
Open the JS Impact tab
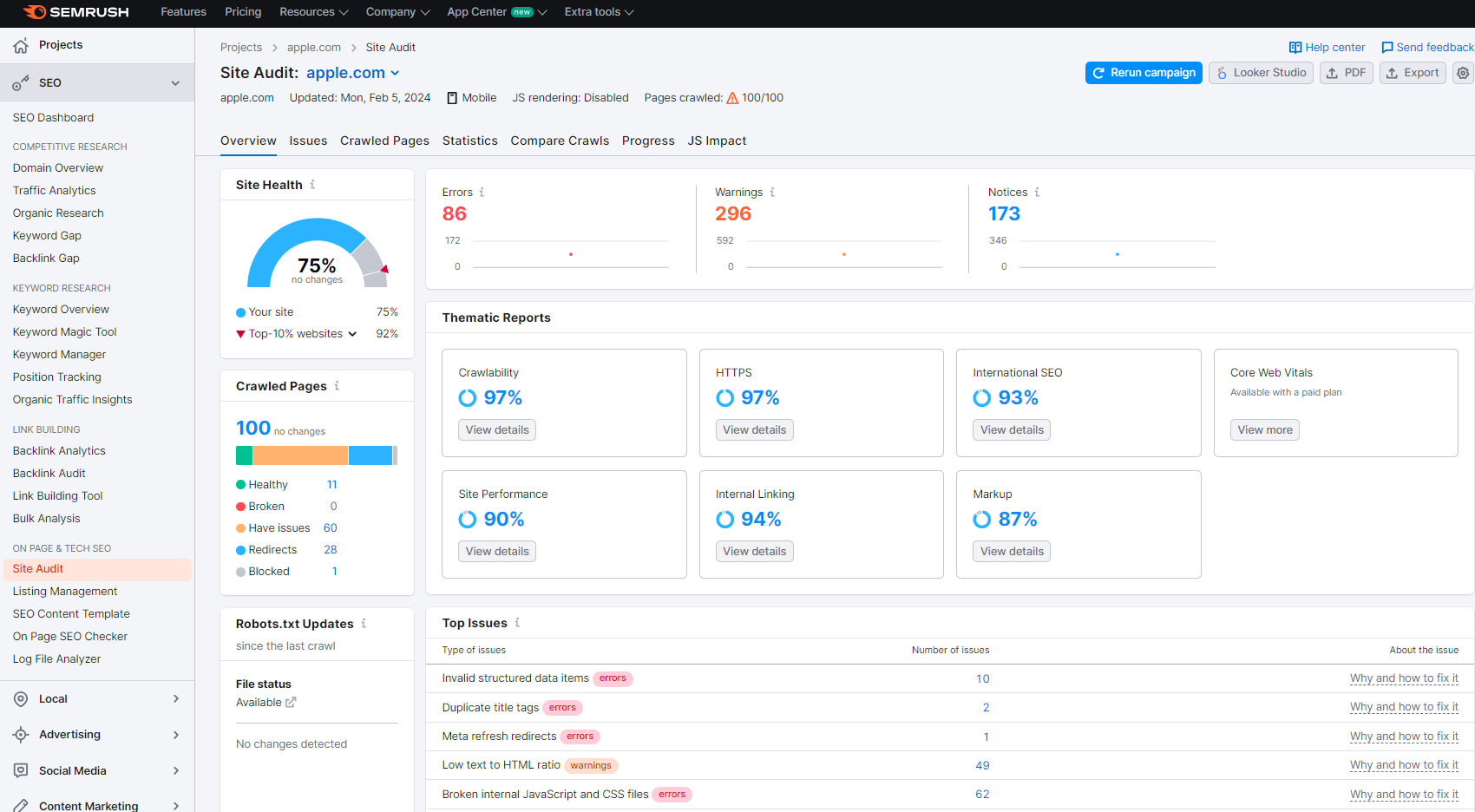717,141
